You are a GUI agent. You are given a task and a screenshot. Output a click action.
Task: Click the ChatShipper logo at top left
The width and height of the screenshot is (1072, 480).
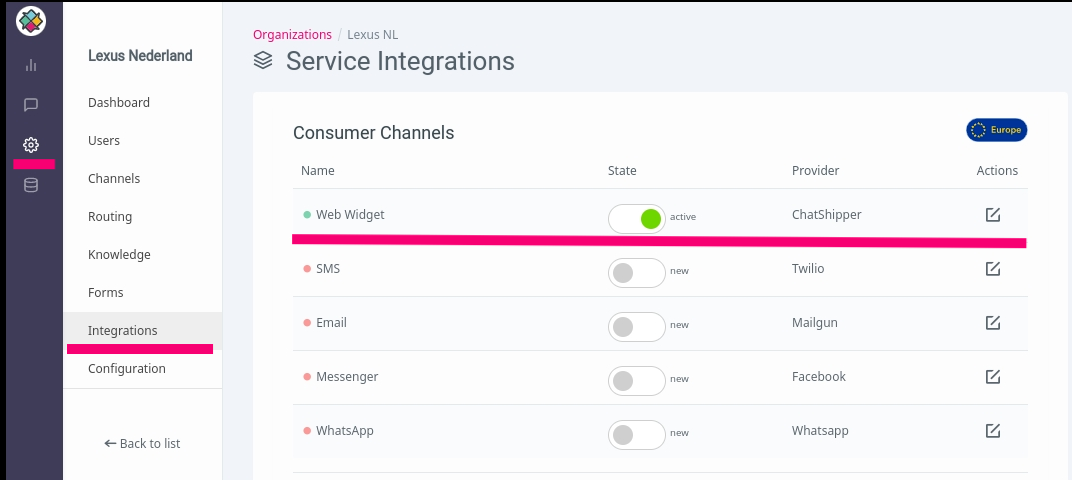click(31, 21)
